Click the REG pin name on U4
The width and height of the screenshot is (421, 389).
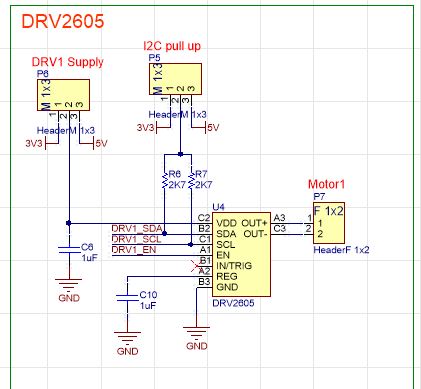[x=227, y=276]
